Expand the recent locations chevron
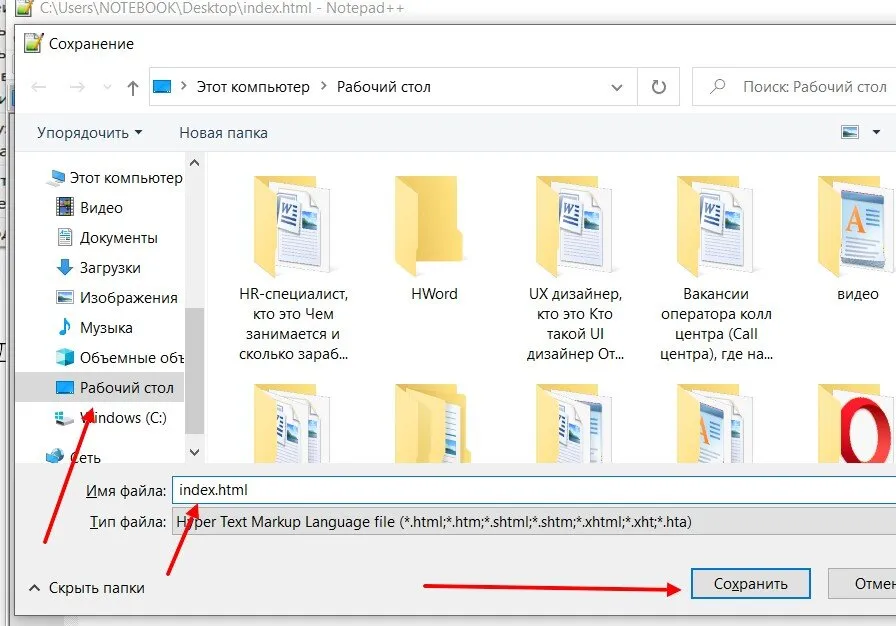This screenshot has width=896, height=626. [x=107, y=87]
